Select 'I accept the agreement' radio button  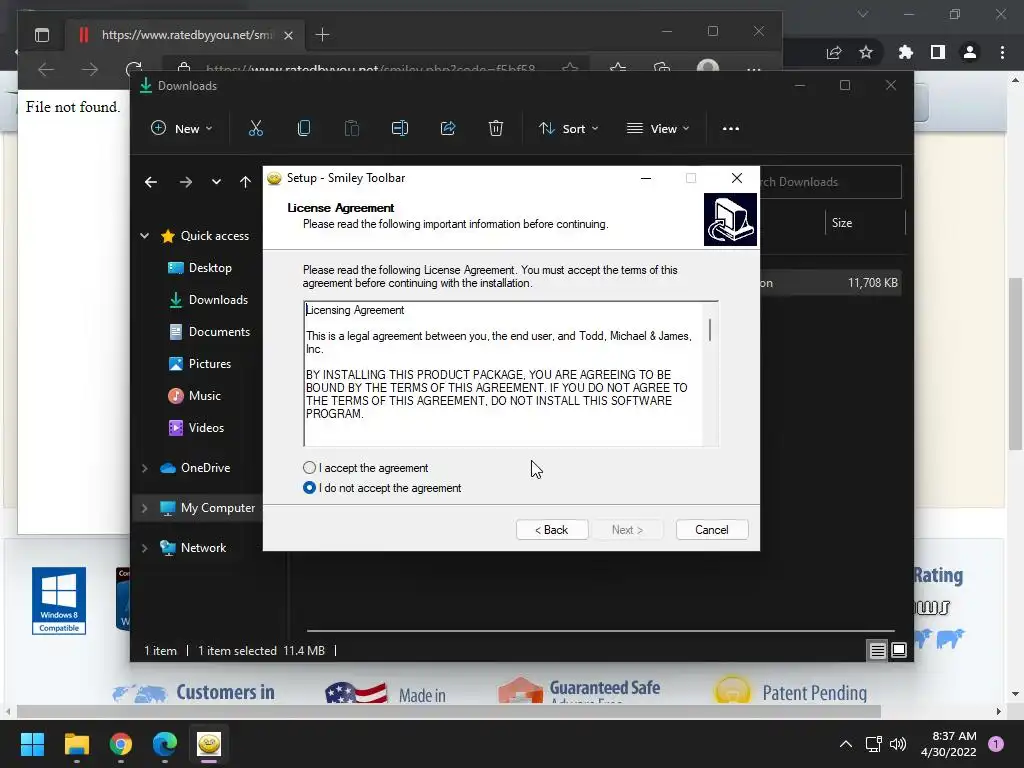point(310,468)
